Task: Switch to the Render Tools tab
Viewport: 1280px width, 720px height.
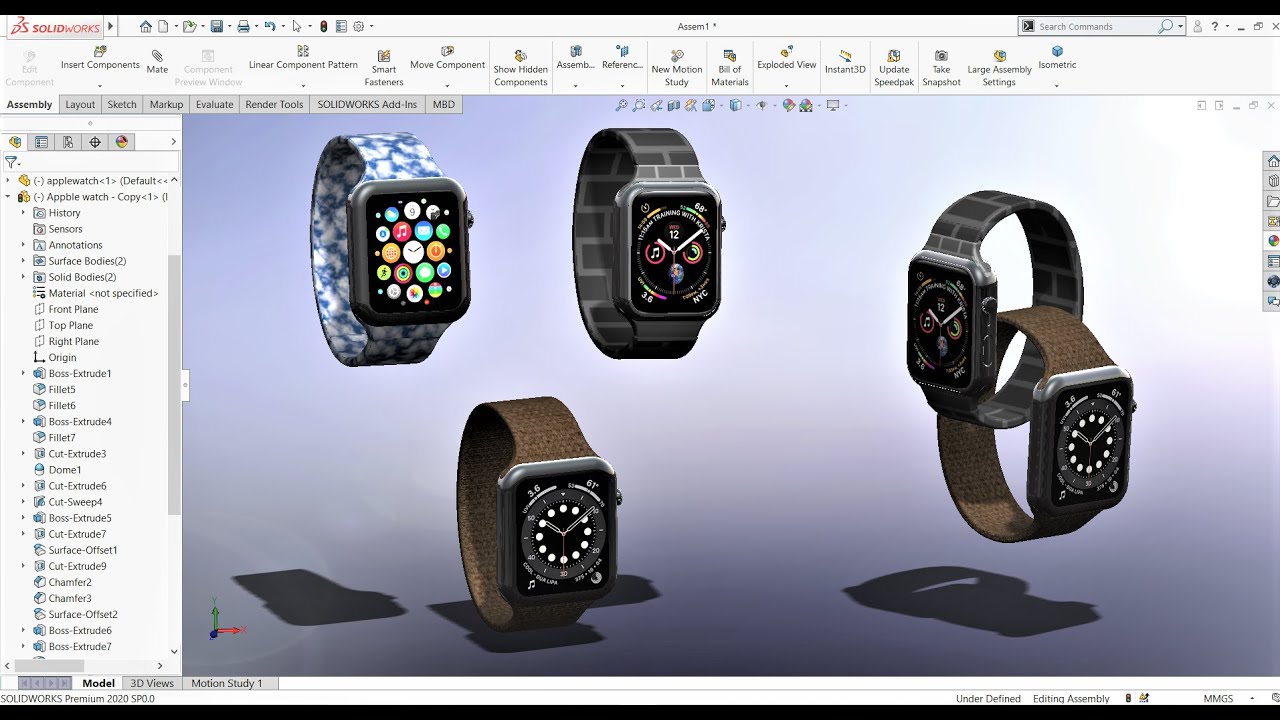Action: (x=274, y=104)
